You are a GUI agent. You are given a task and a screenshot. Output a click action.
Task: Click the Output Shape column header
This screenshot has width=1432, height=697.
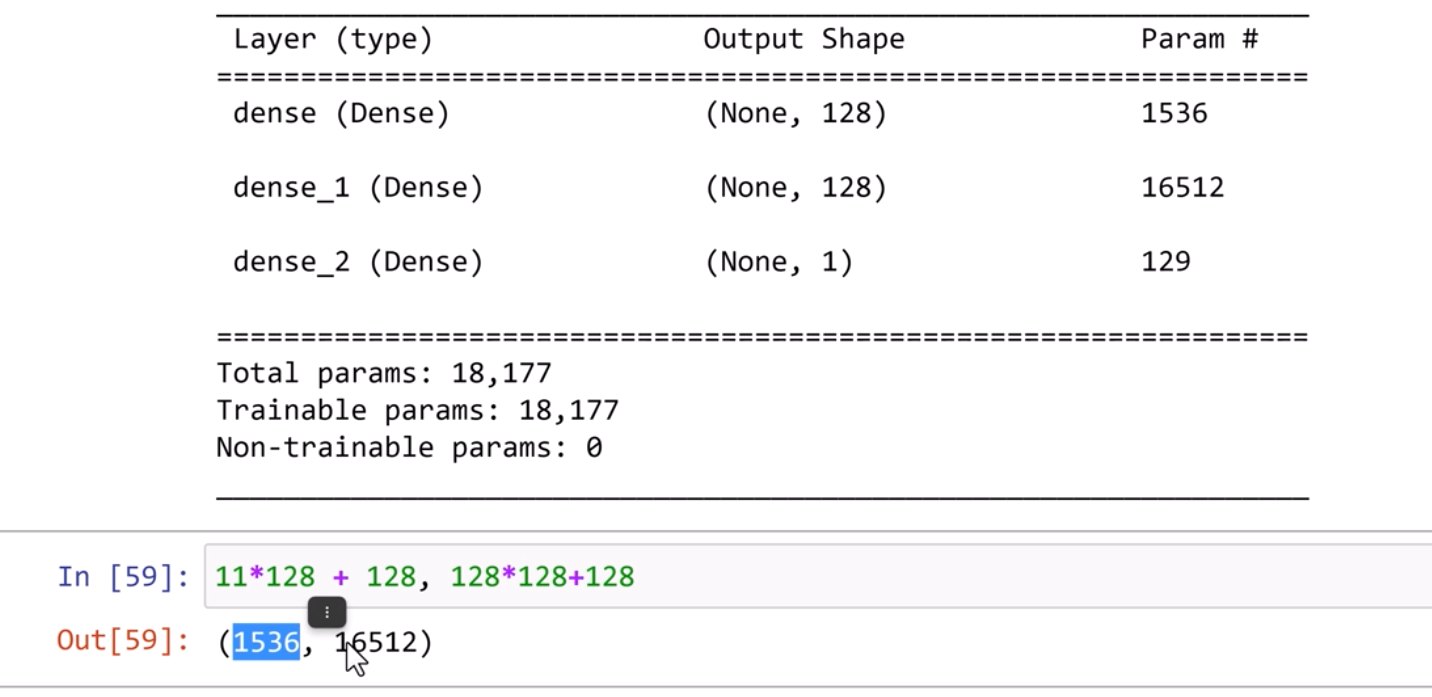click(x=803, y=40)
